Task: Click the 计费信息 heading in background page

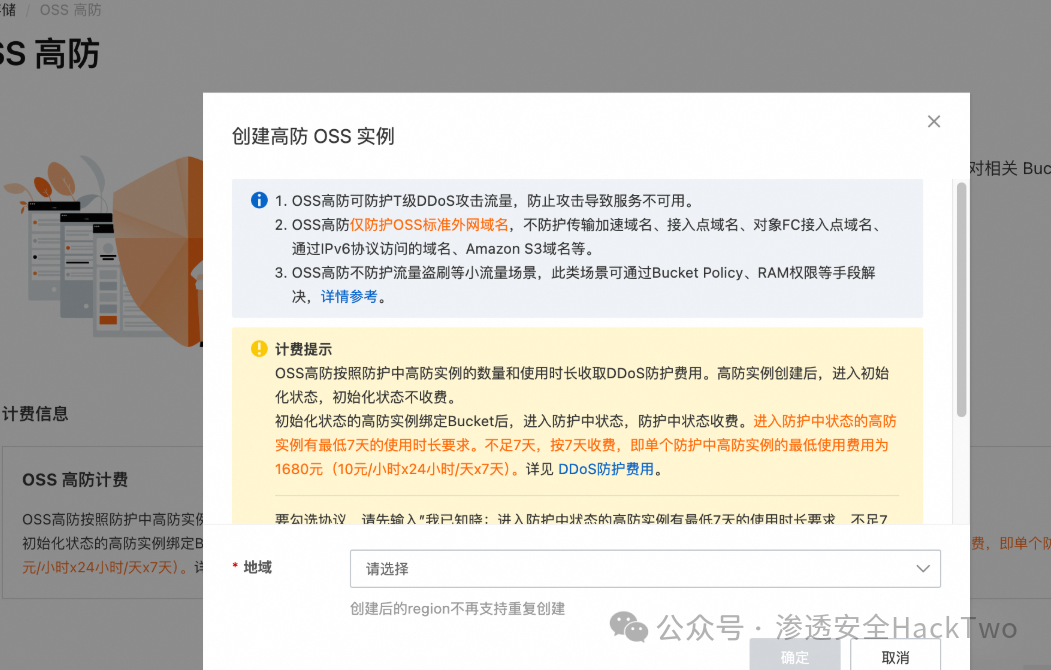Action: tap(35, 413)
